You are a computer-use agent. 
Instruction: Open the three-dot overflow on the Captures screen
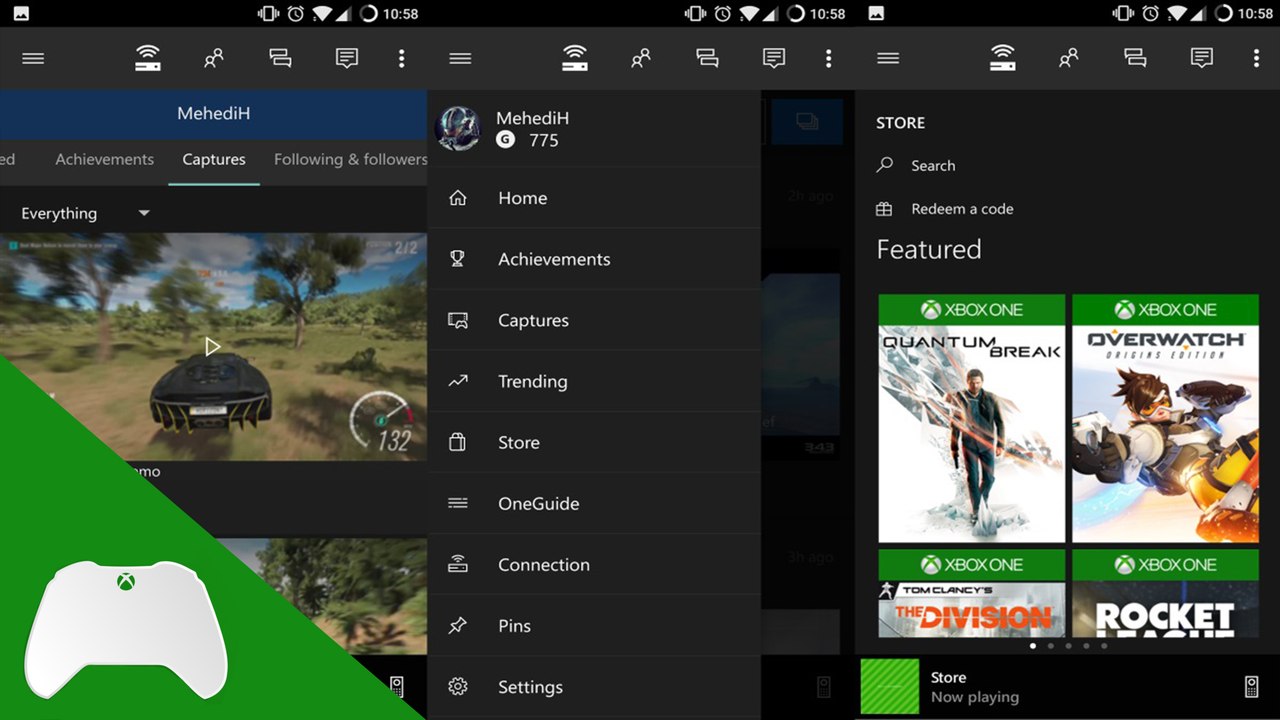pyautogui.click(x=402, y=58)
